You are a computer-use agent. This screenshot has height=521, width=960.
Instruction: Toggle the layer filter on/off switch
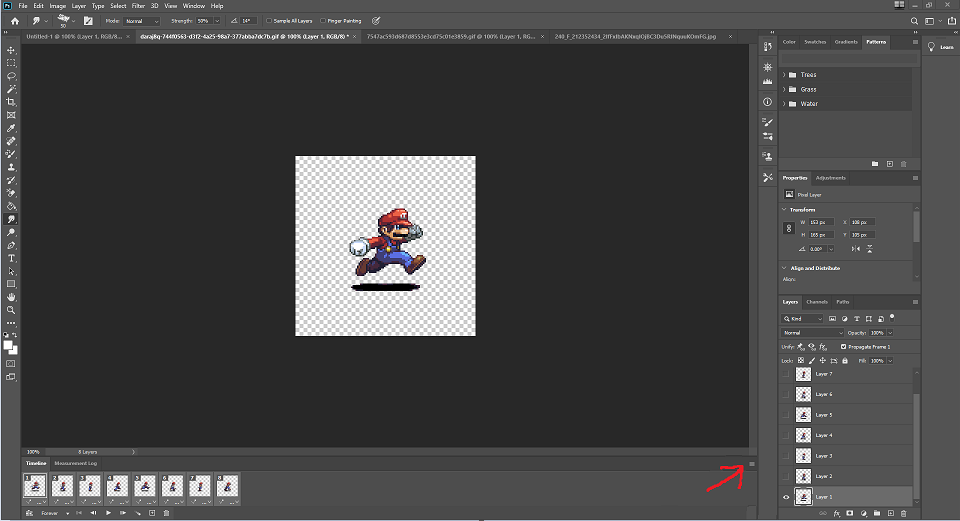click(892, 317)
